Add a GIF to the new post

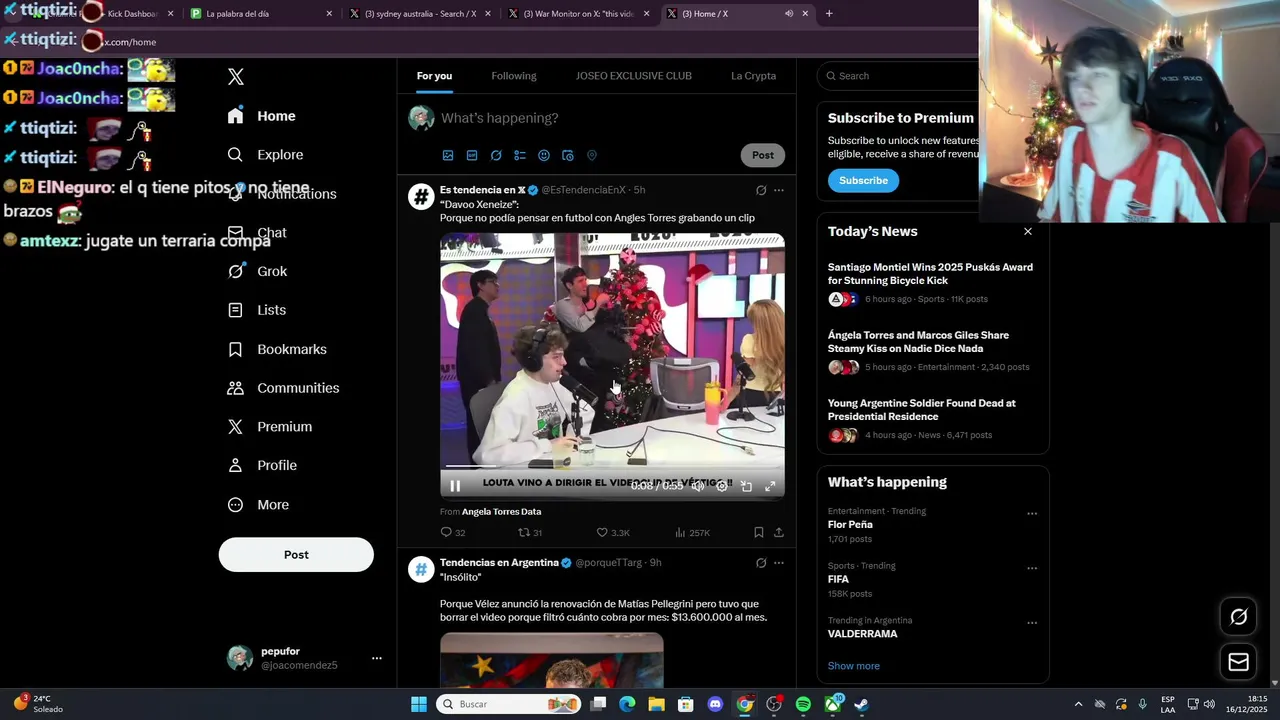click(472, 156)
